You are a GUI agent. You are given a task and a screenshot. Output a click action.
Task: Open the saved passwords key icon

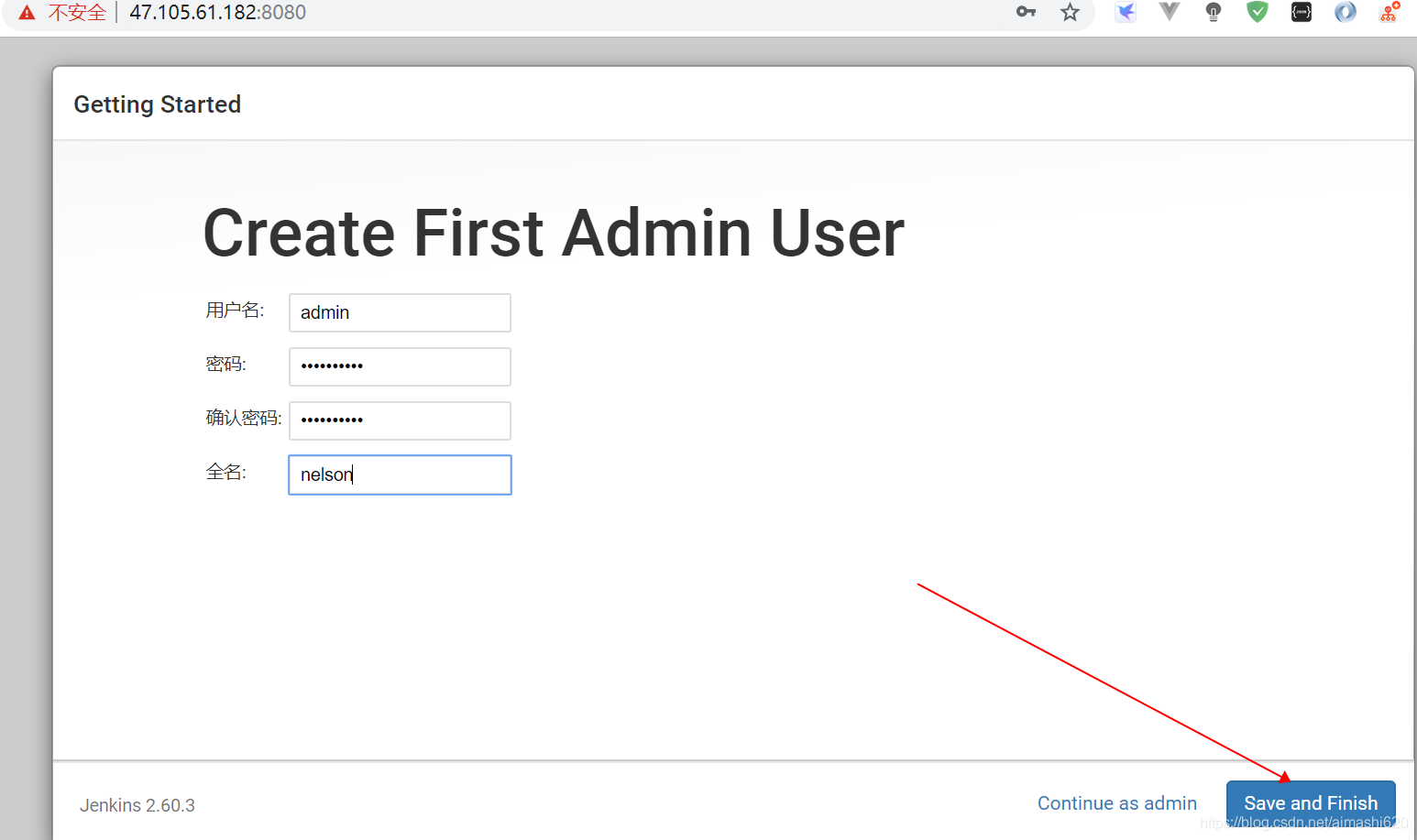pos(1026,12)
